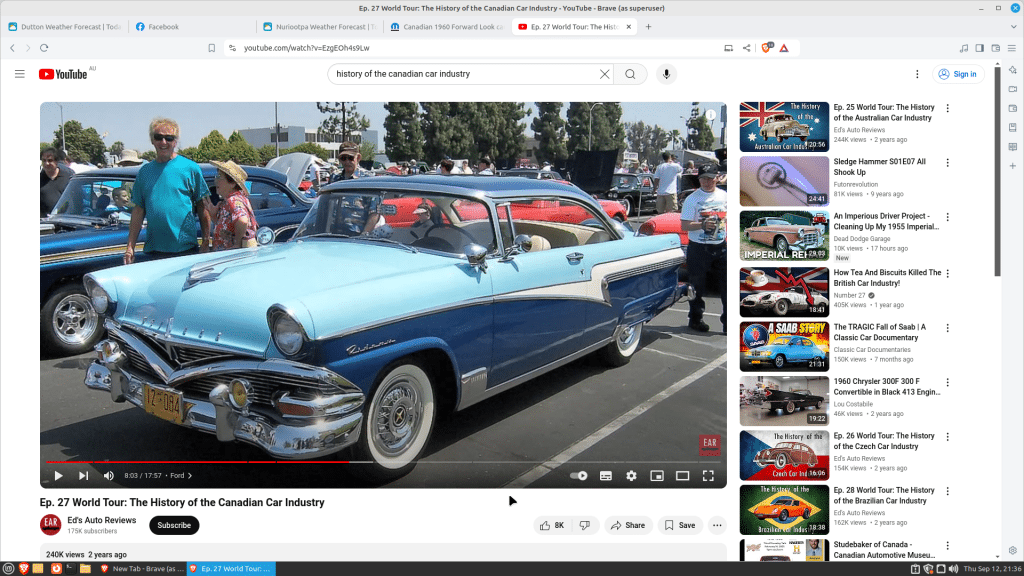Open the video settings gear
This screenshot has height=576, width=1024.
631,475
